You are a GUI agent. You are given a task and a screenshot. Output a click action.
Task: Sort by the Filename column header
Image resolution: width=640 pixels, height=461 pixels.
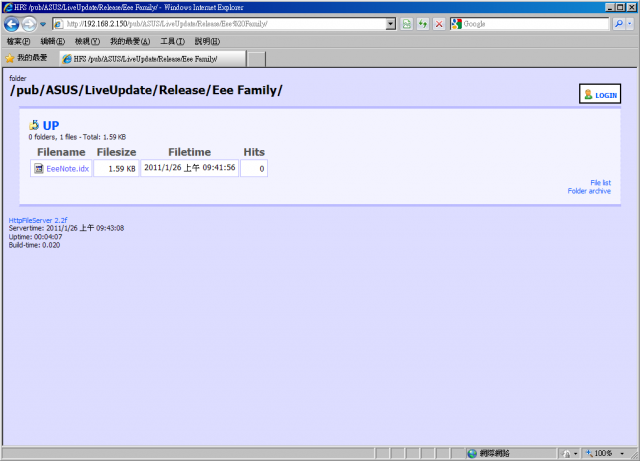click(x=61, y=152)
